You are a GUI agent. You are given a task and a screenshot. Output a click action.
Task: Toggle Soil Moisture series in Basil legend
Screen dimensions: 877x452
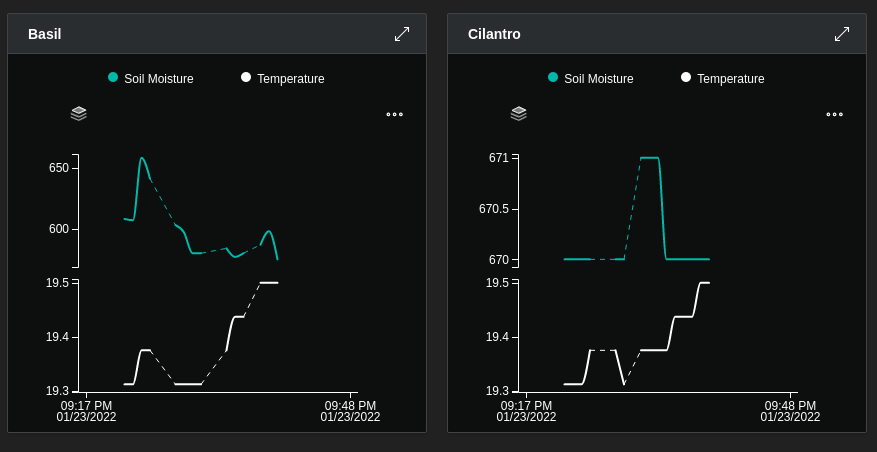(151, 78)
